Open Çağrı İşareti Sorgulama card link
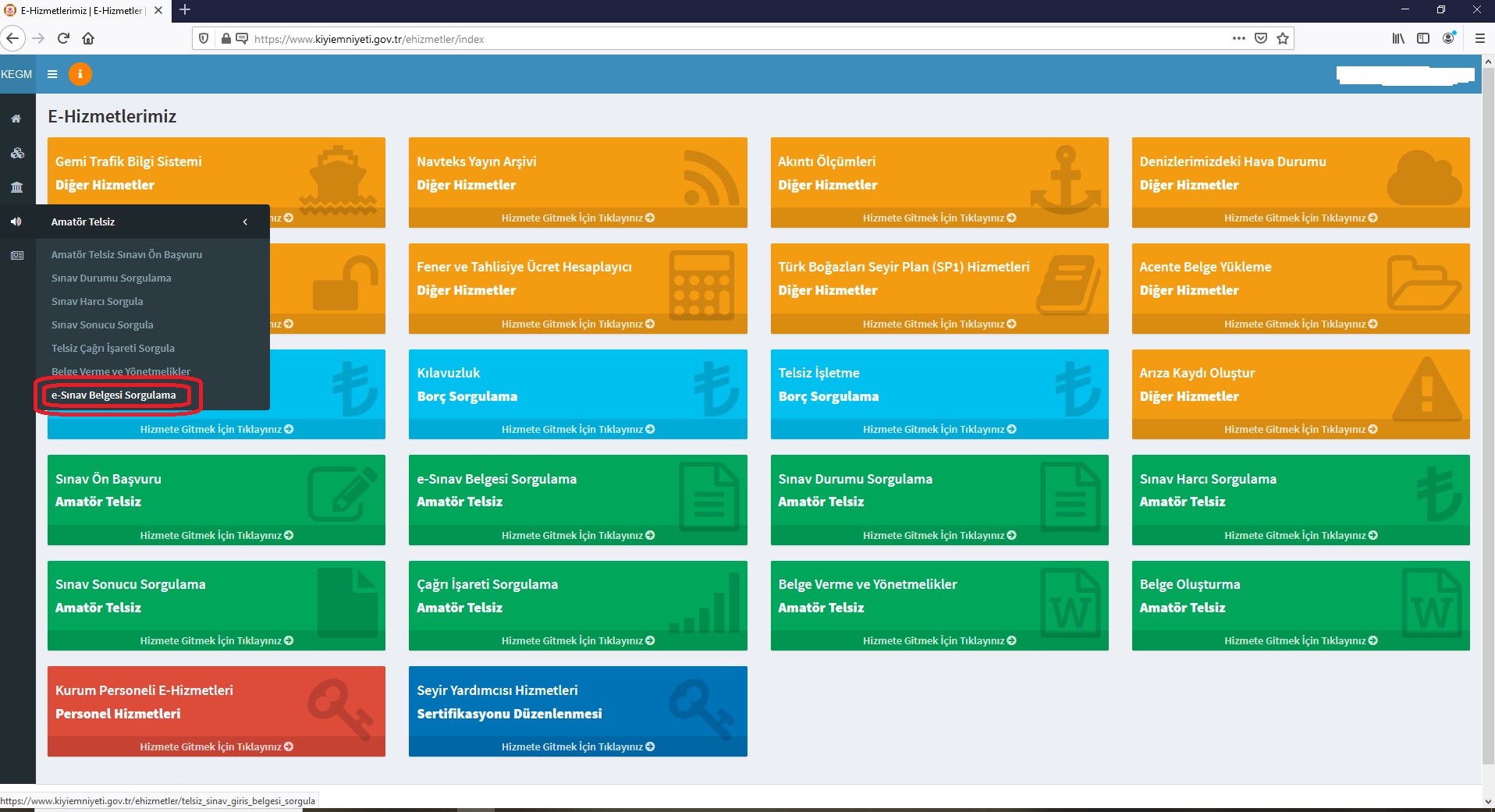 tap(577, 641)
